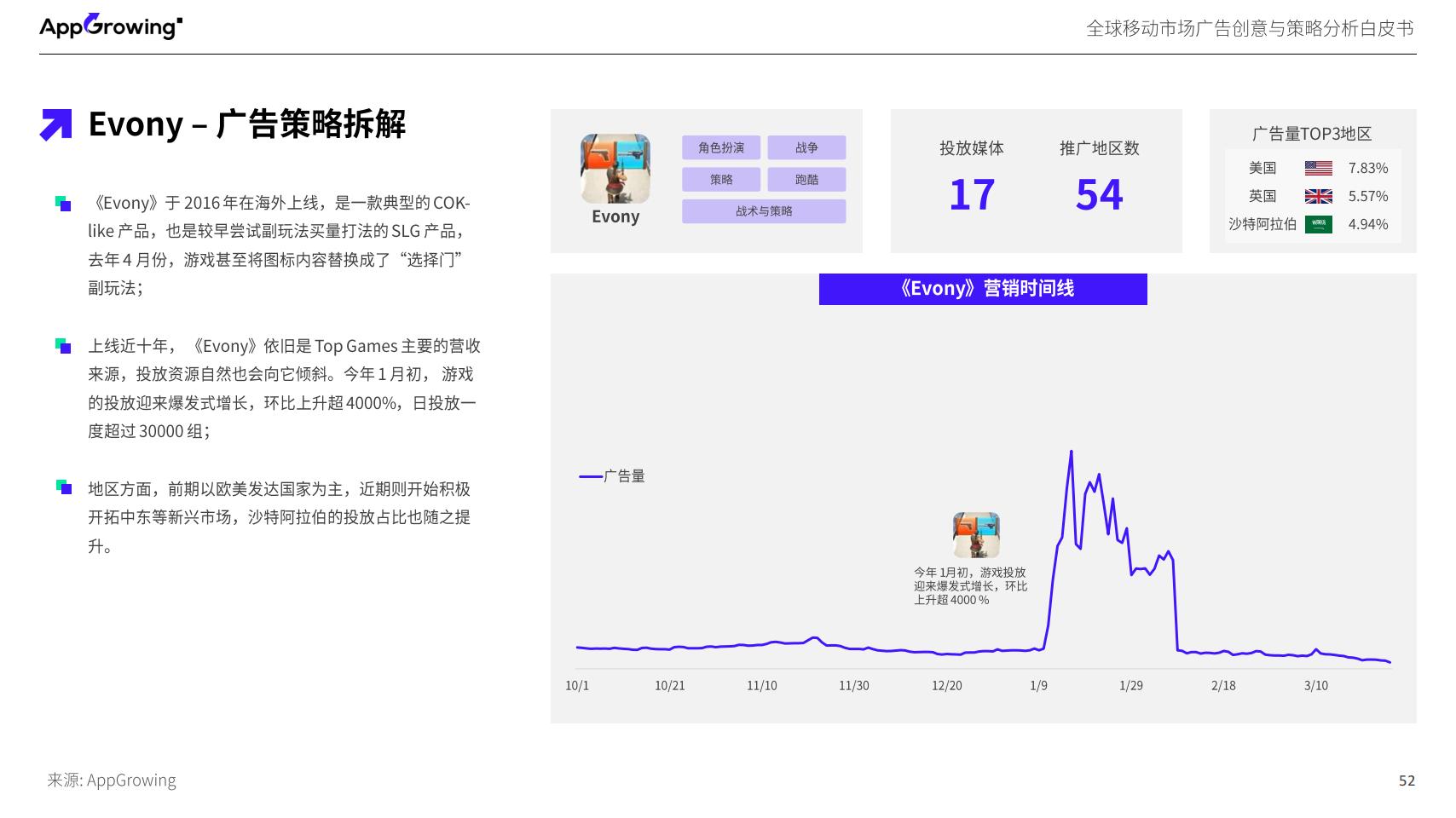1456x818 pixels.
Task: Click the purple arrow icon beside the Evony title
Action: click(x=56, y=124)
